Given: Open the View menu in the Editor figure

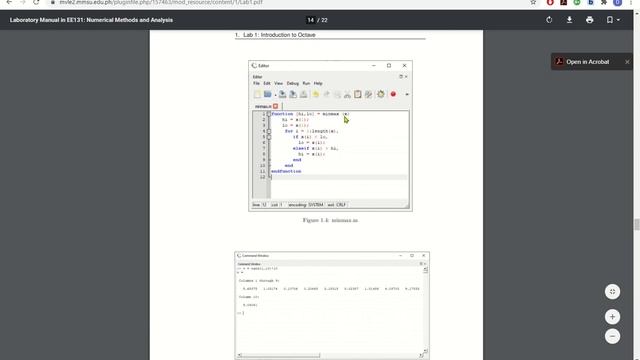Looking at the screenshot, I should tap(278, 83).
